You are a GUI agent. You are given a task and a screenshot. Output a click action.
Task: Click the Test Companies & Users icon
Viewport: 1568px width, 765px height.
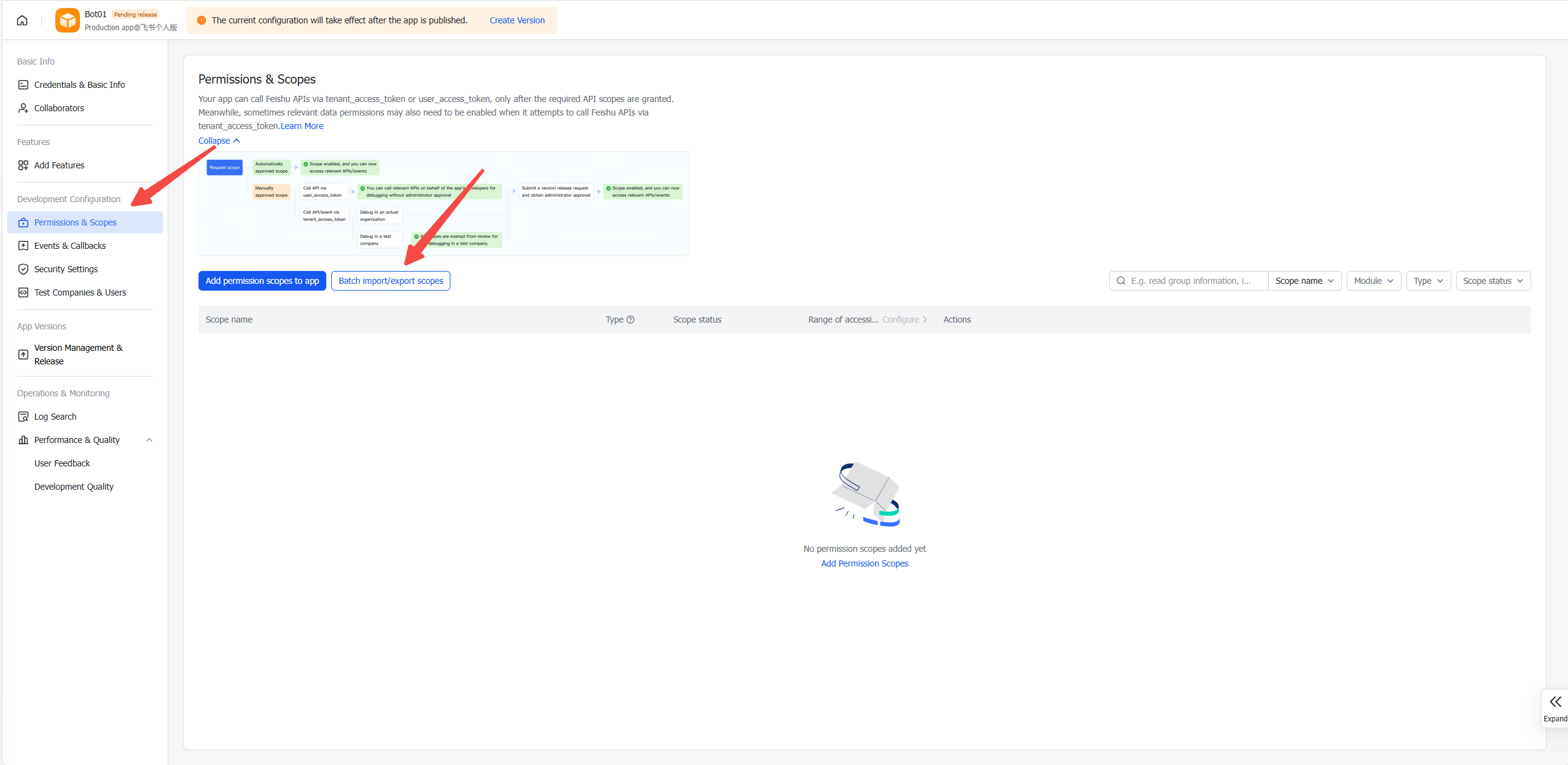[23, 292]
